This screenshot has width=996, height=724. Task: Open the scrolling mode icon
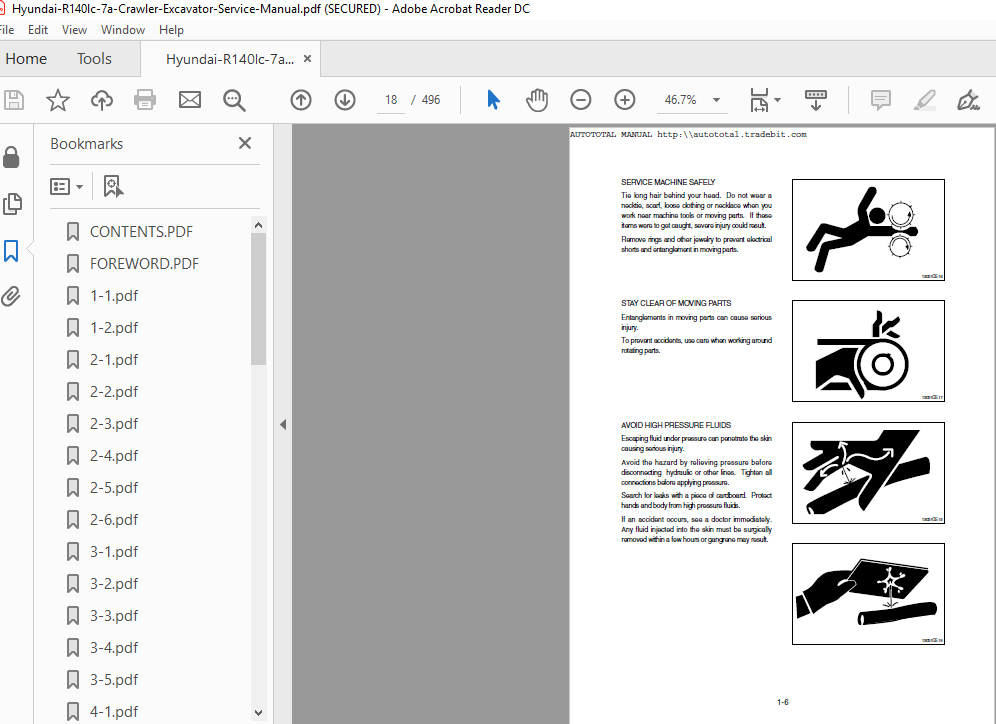pyautogui.click(x=816, y=100)
